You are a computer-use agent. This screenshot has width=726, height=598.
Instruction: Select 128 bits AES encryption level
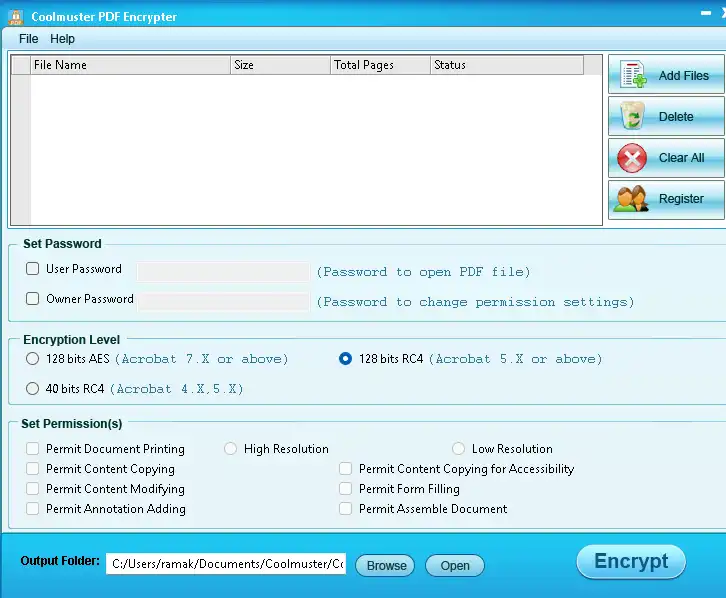(x=33, y=359)
